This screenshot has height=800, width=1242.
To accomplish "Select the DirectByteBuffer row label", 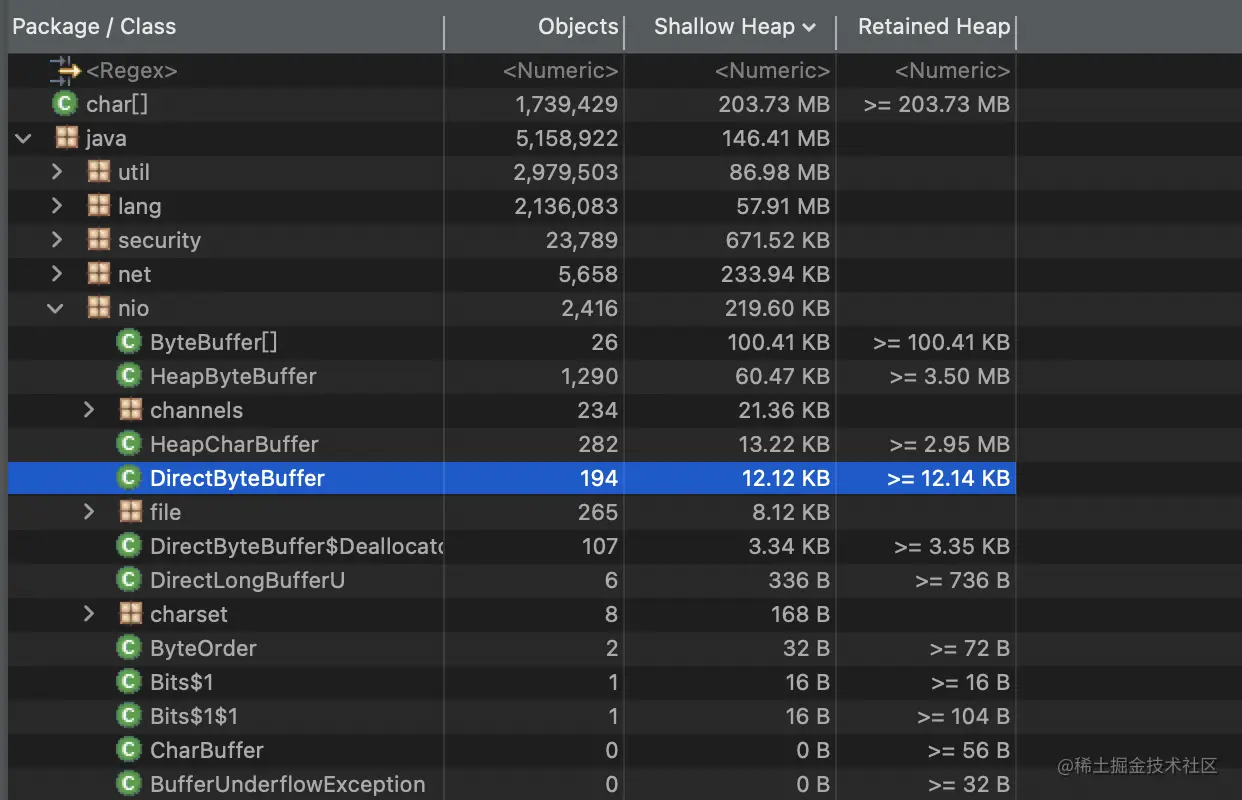I will 237,478.
